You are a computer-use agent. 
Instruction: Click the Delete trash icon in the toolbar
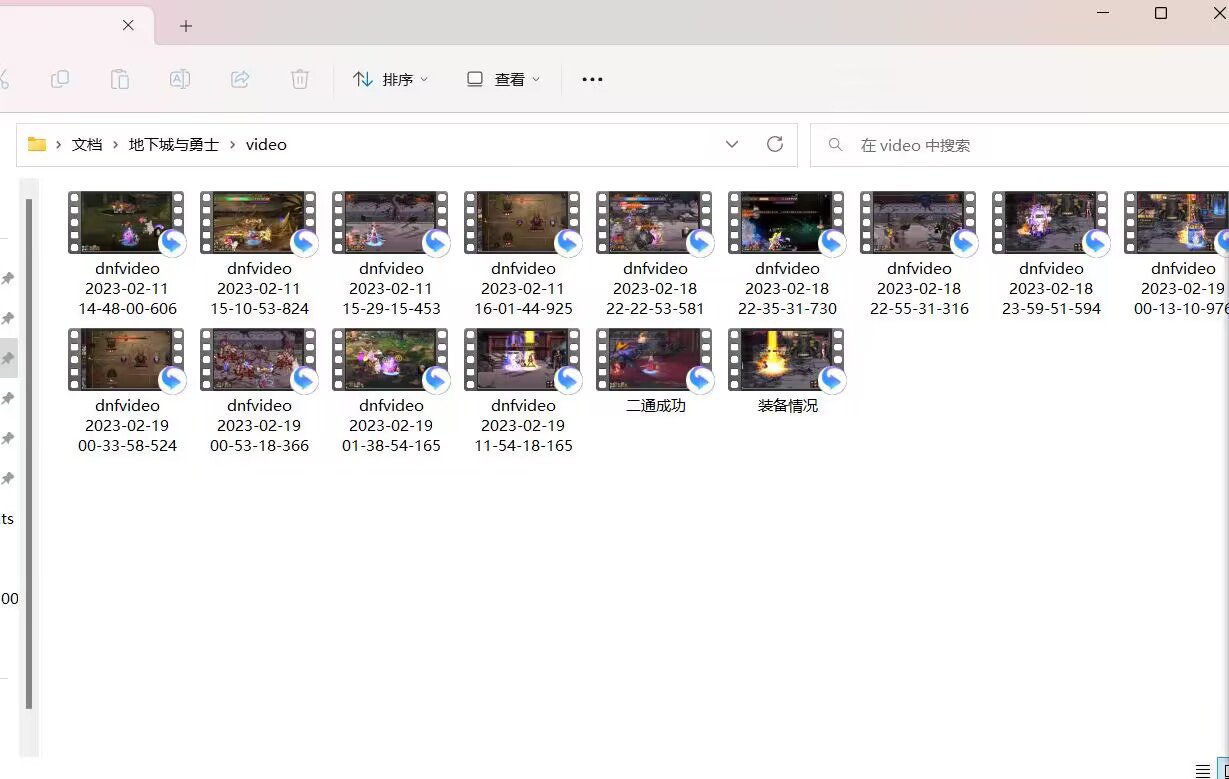(300, 79)
